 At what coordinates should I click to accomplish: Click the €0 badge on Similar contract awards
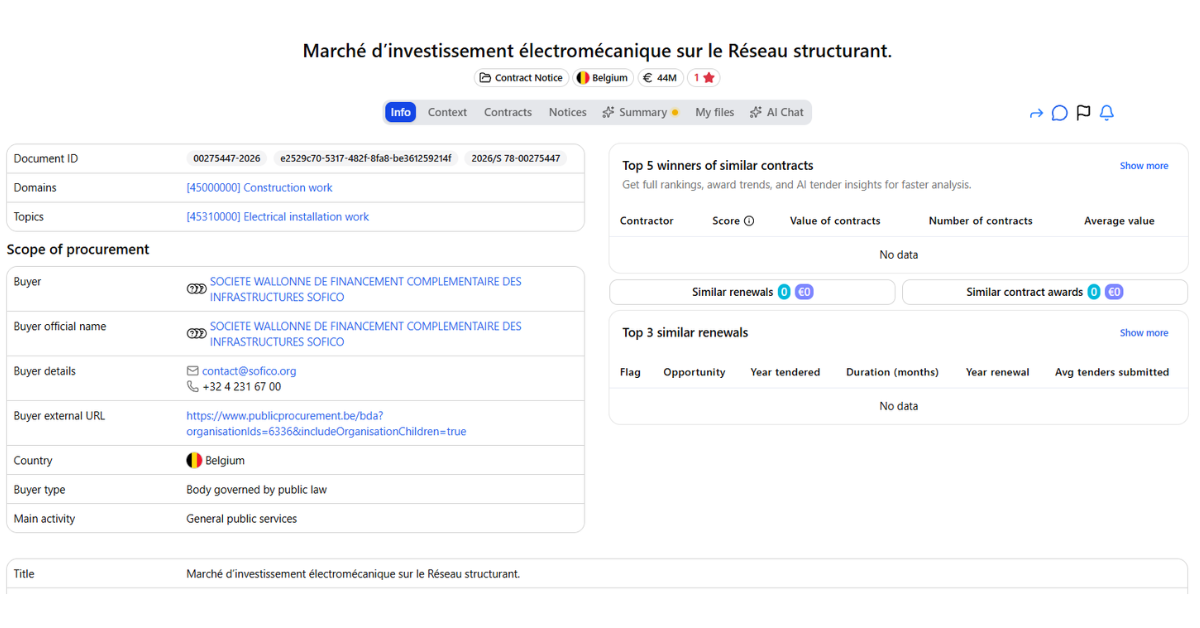click(1114, 292)
